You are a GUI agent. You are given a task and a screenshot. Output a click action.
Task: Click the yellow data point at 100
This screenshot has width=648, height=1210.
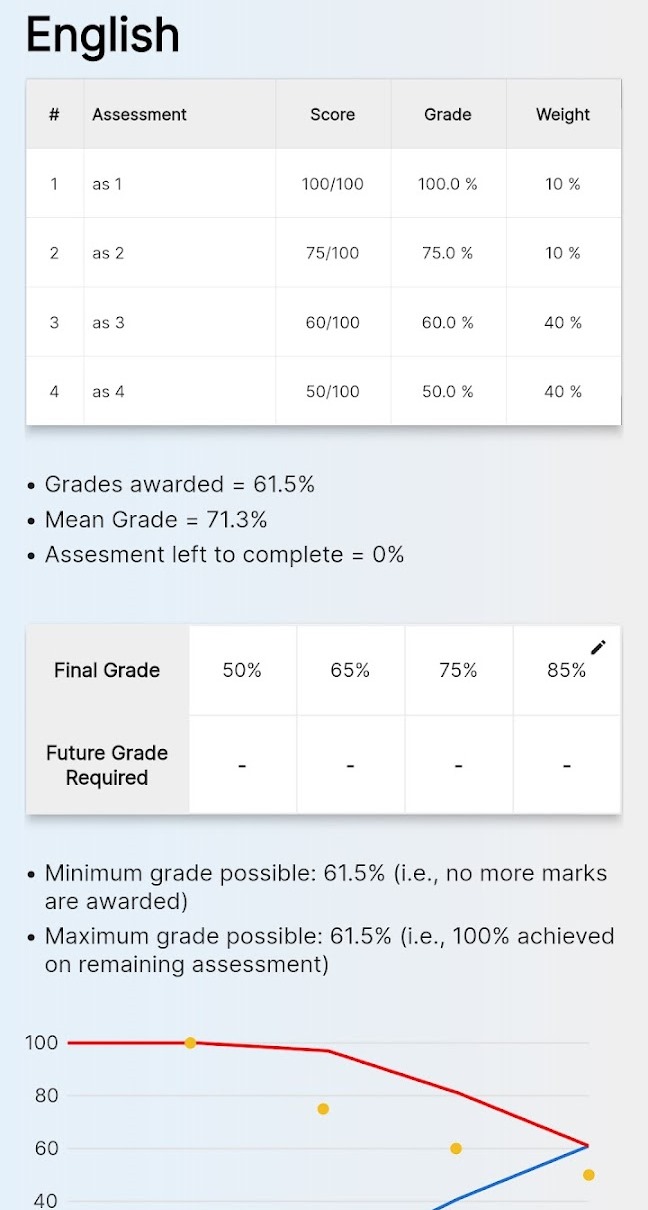[190, 1043]
